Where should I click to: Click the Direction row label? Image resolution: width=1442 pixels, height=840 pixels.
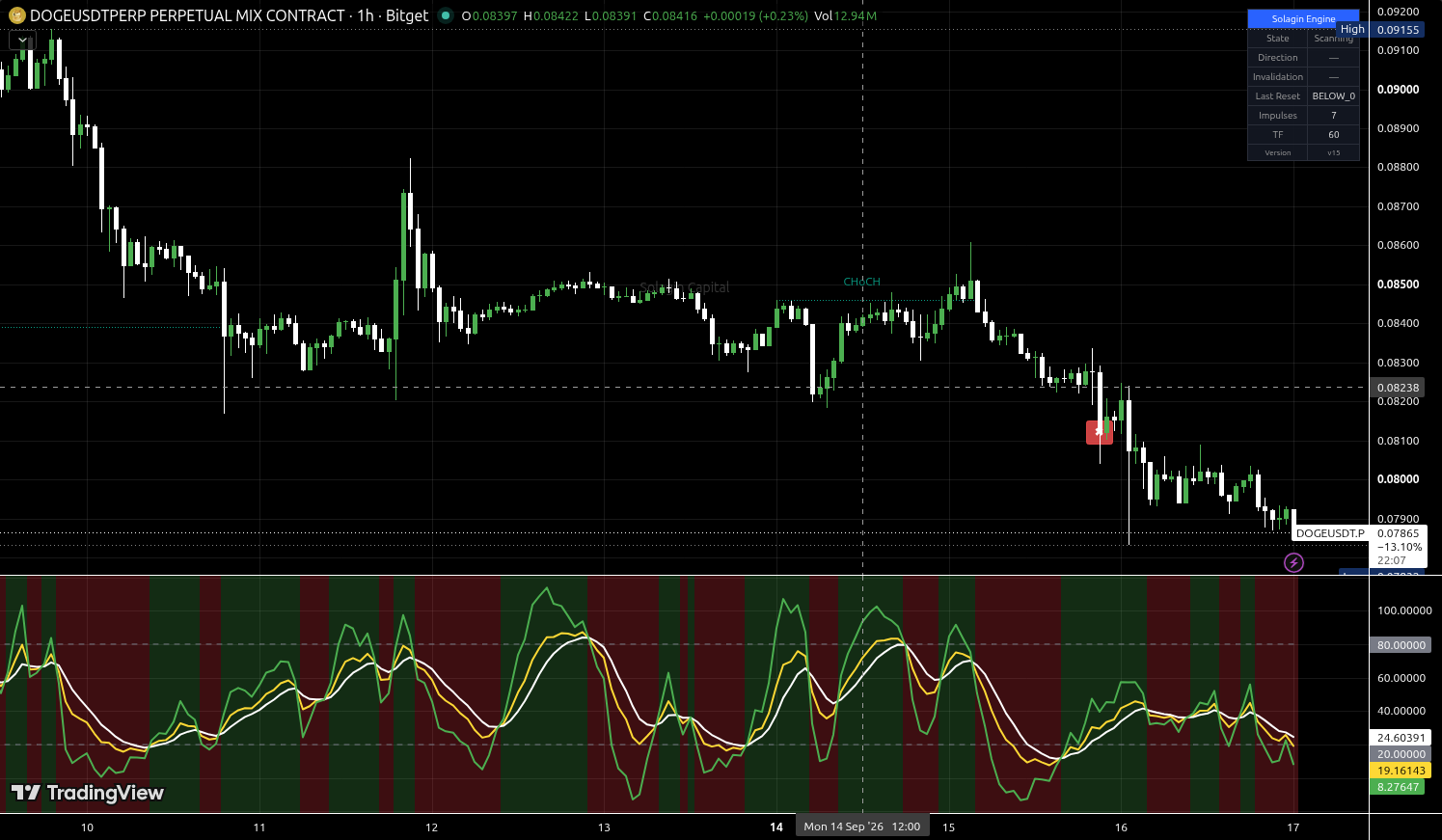(1278, 58)
